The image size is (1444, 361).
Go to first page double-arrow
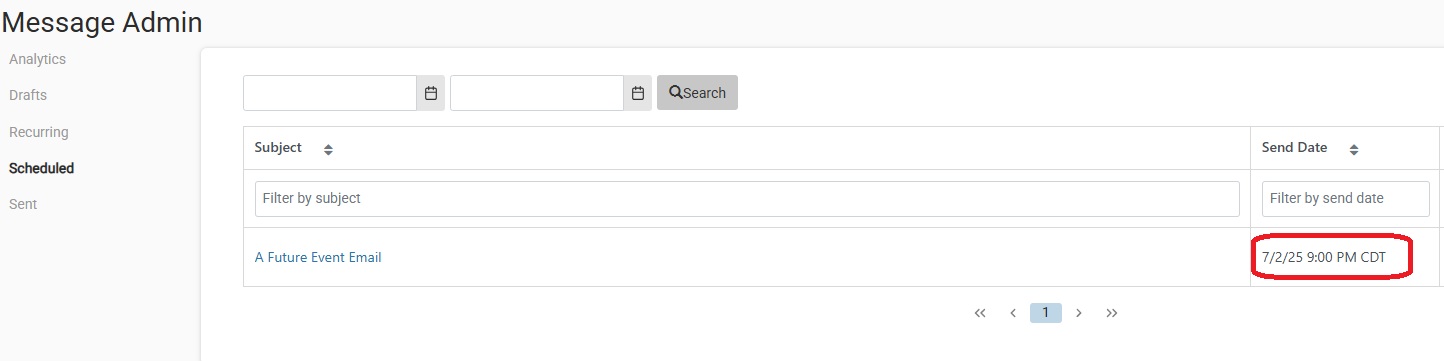980,313
